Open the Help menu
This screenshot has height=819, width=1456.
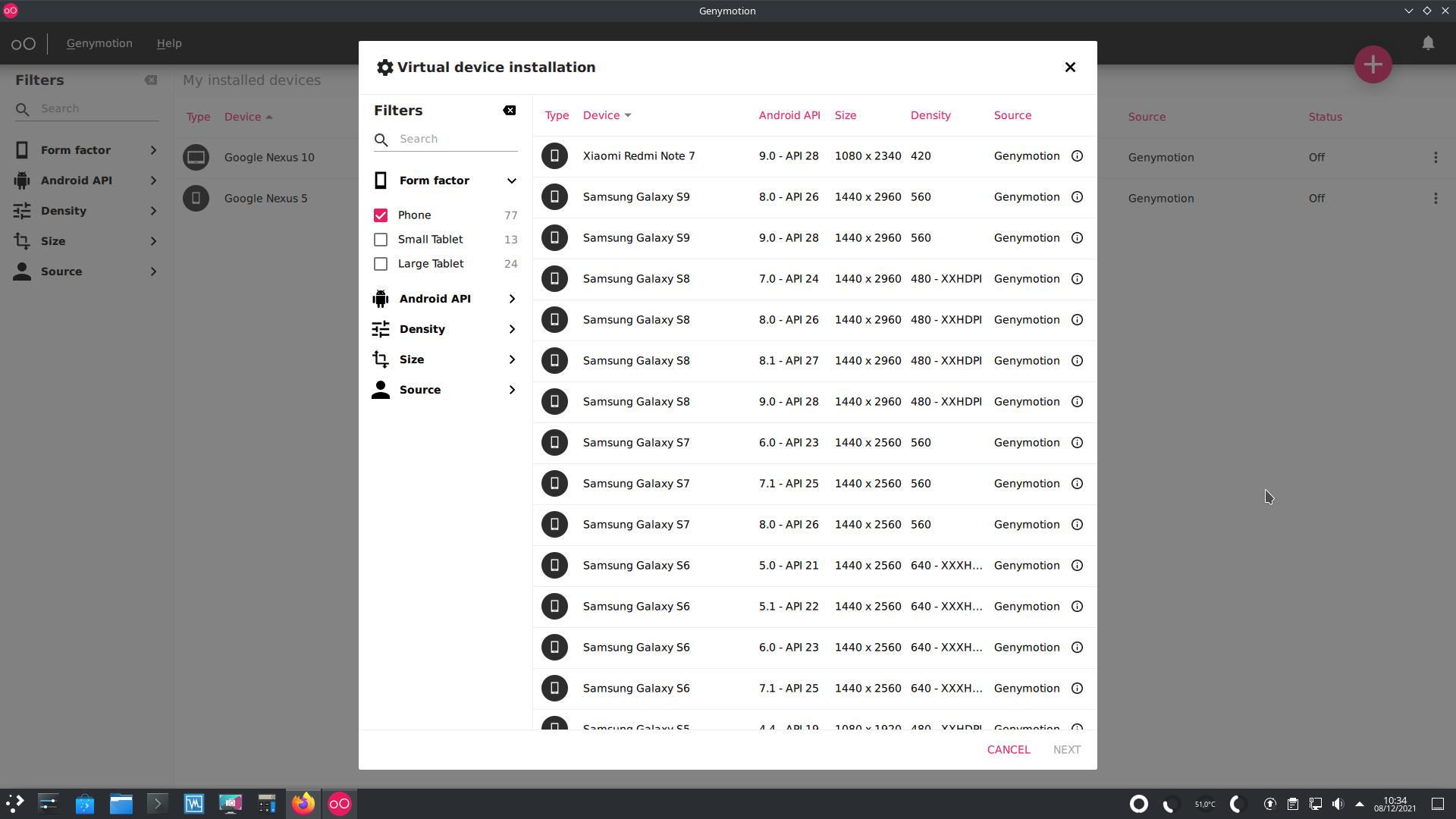tap(169, 44)
